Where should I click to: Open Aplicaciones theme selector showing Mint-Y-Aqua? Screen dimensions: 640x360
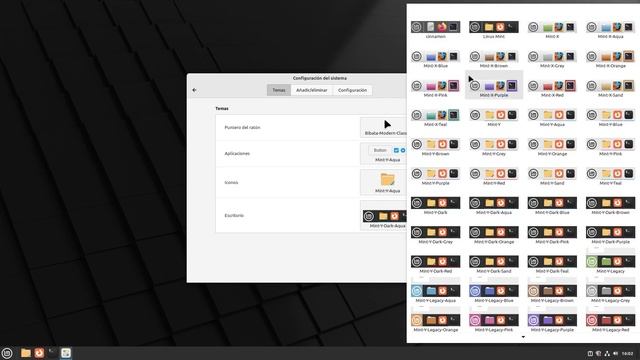click(383, 154)
